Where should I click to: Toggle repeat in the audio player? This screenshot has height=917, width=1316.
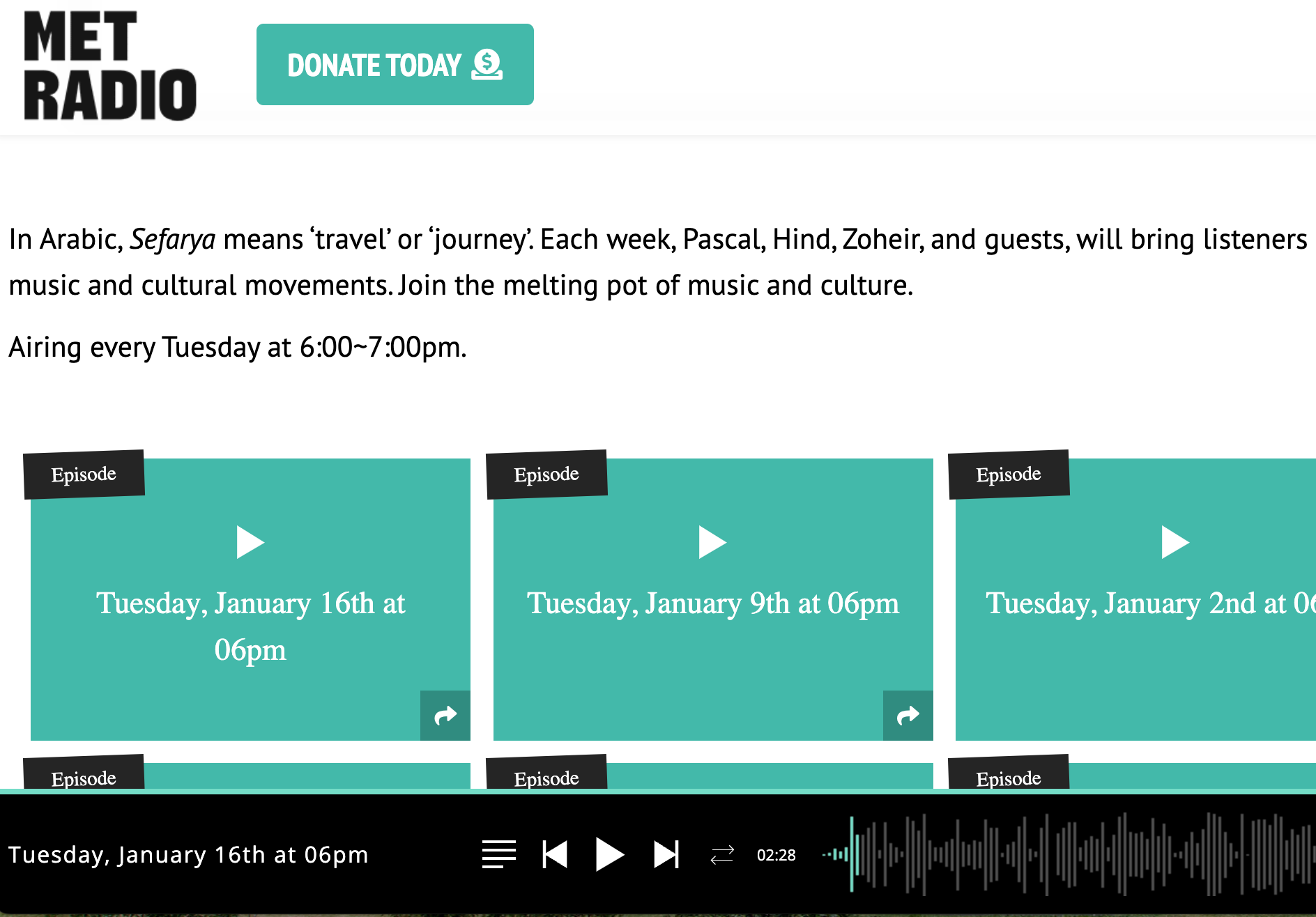coord(722,854)
